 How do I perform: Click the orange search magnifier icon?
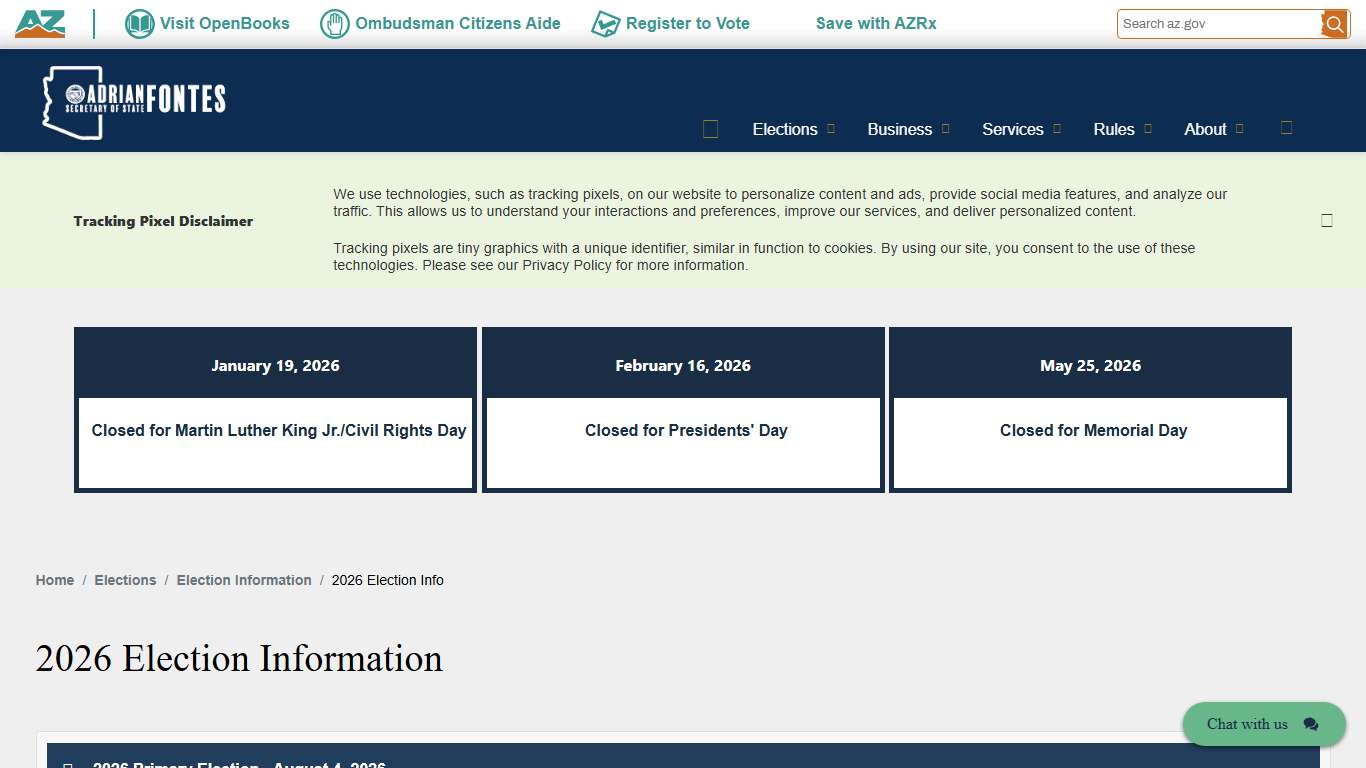[1334, 23]
